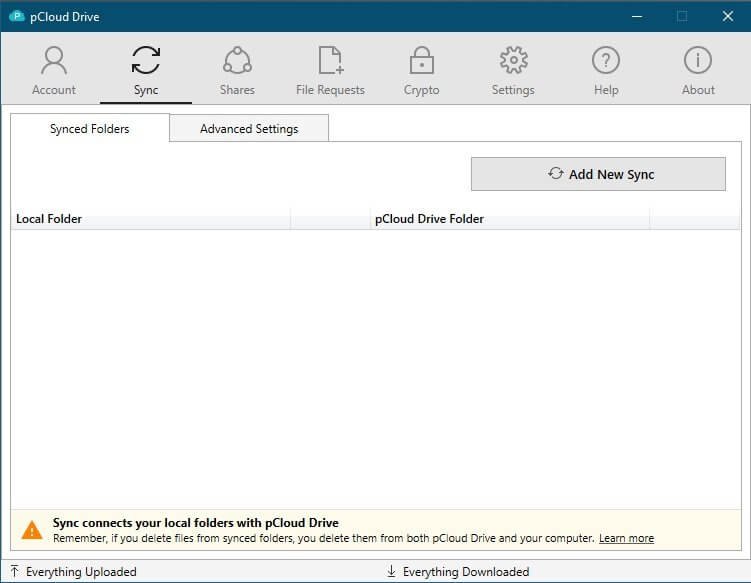This screenshot has height=583, width=751.
Task: Click the Local Folder column header
Action: click(x=150, y=218)
